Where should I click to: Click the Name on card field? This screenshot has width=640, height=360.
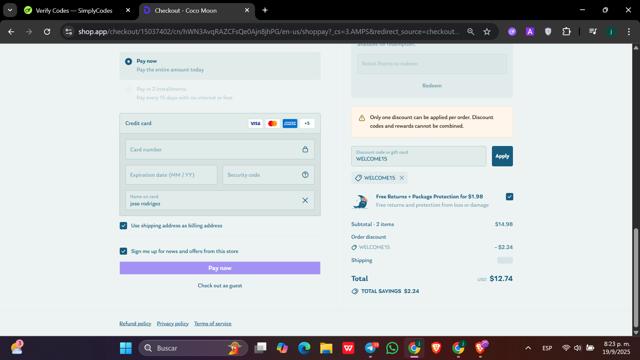click(x=220, y=200)
